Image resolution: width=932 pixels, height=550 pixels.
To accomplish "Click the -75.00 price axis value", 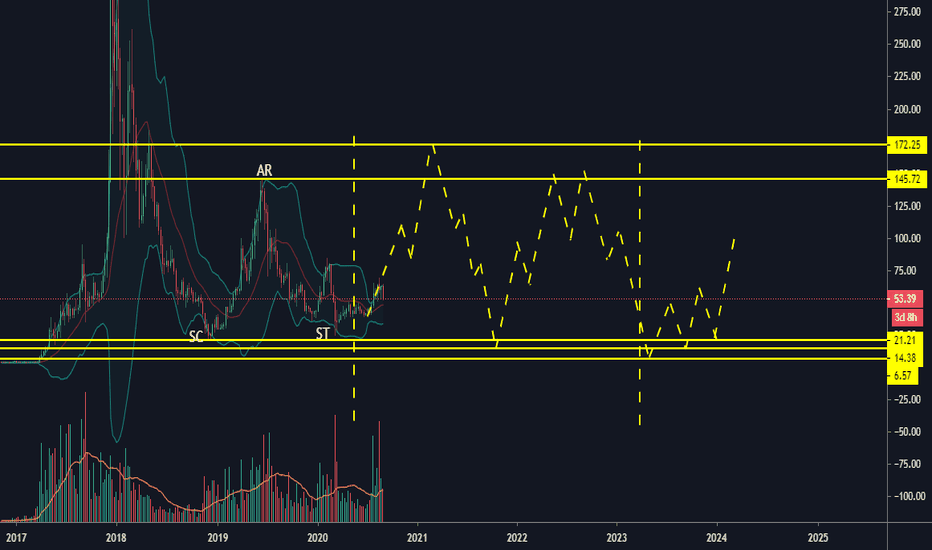I will coord(906,464).
